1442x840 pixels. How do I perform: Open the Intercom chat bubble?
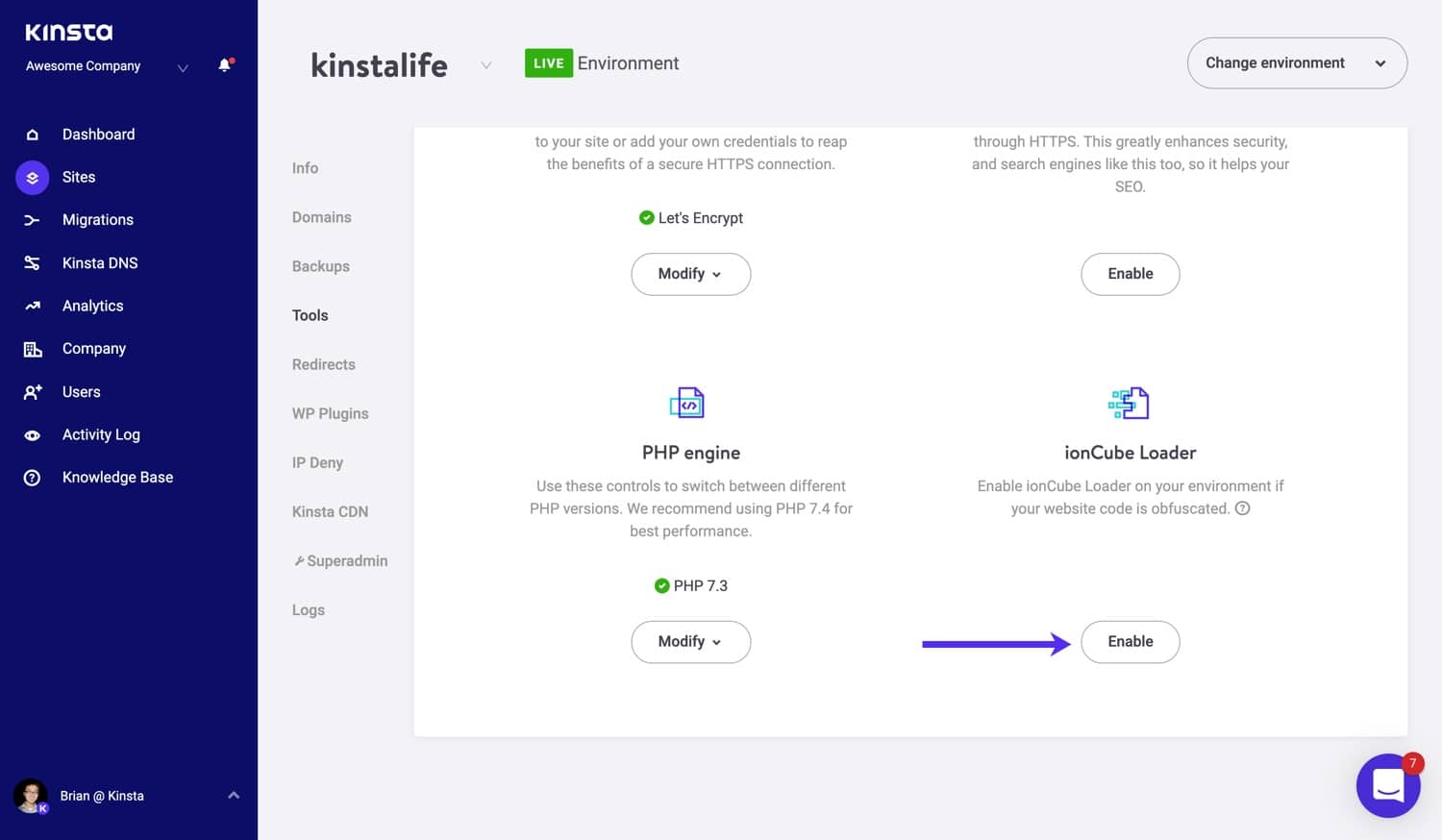click(x=1387, y=785)
